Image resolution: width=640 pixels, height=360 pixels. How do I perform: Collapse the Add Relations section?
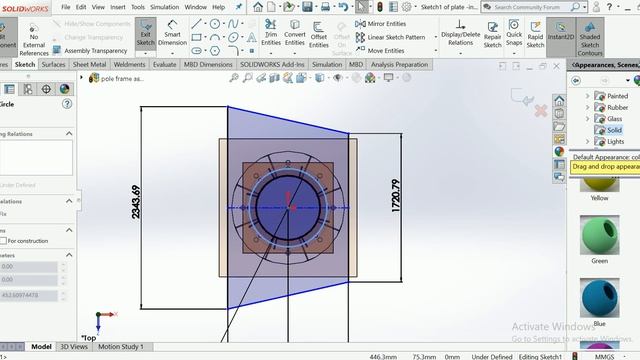click(x=69, y=201)
